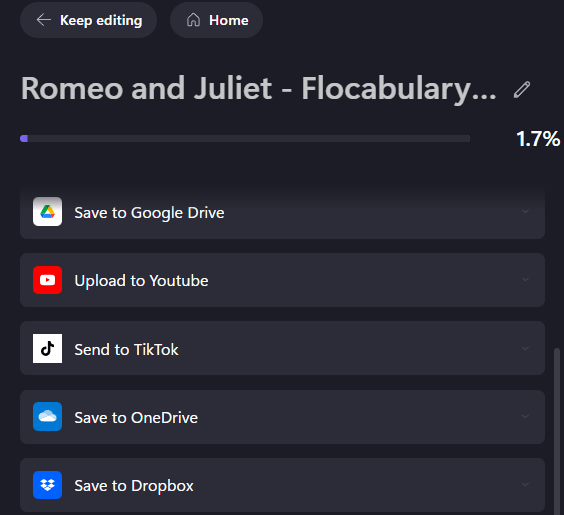Click the vertical scrollbar on the right
The height and width of the screenshot is (515, 564).
pos(557,430)
